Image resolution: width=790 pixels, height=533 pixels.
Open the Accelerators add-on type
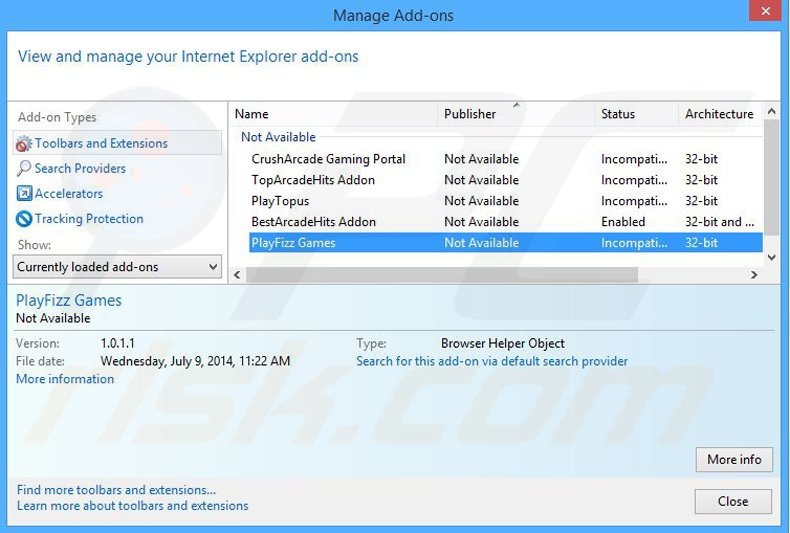click(69, 193)
